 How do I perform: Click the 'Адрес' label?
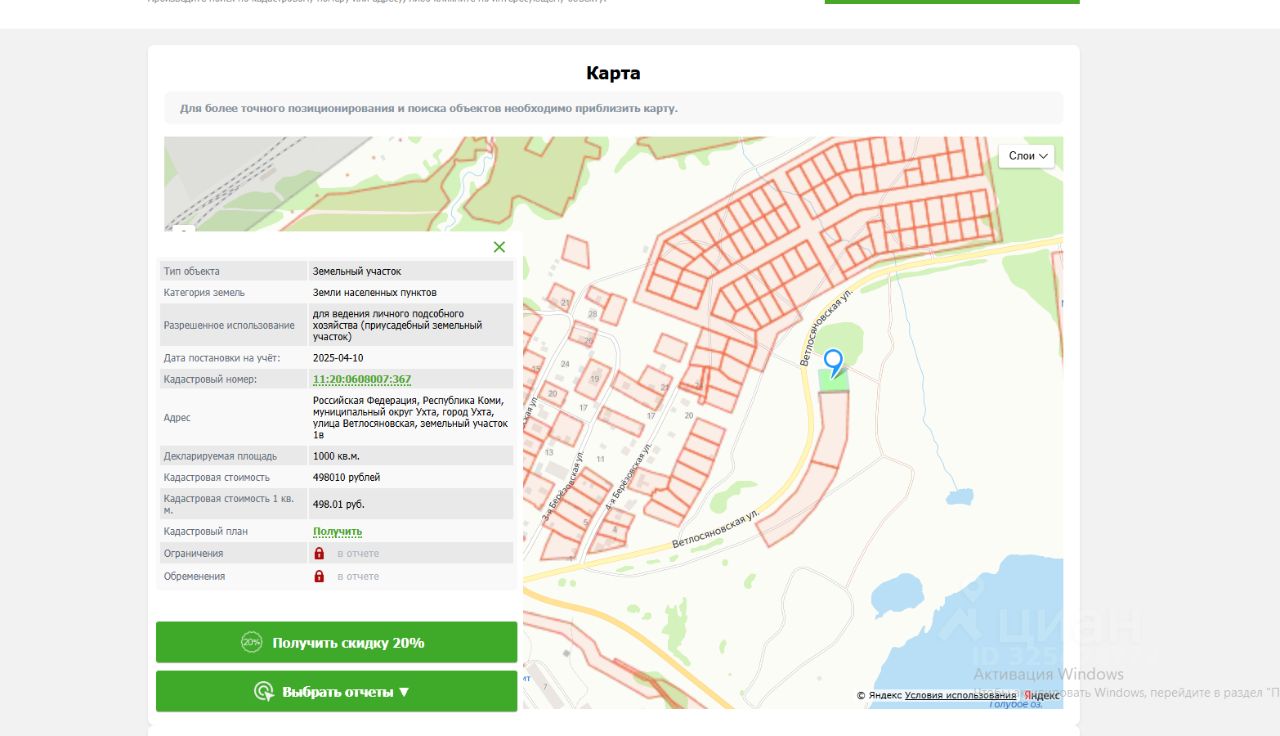click(177, 418)
